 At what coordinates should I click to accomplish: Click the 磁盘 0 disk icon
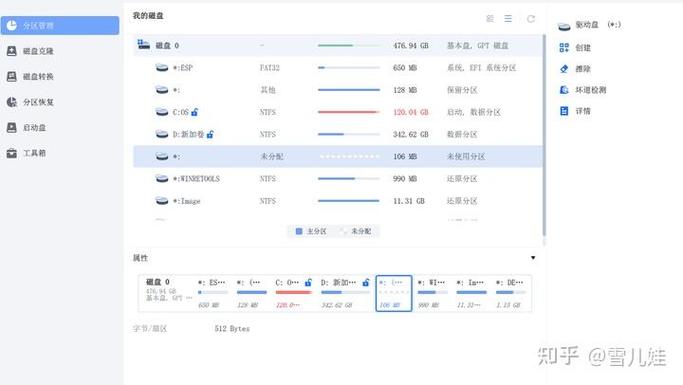click(144, 44)
